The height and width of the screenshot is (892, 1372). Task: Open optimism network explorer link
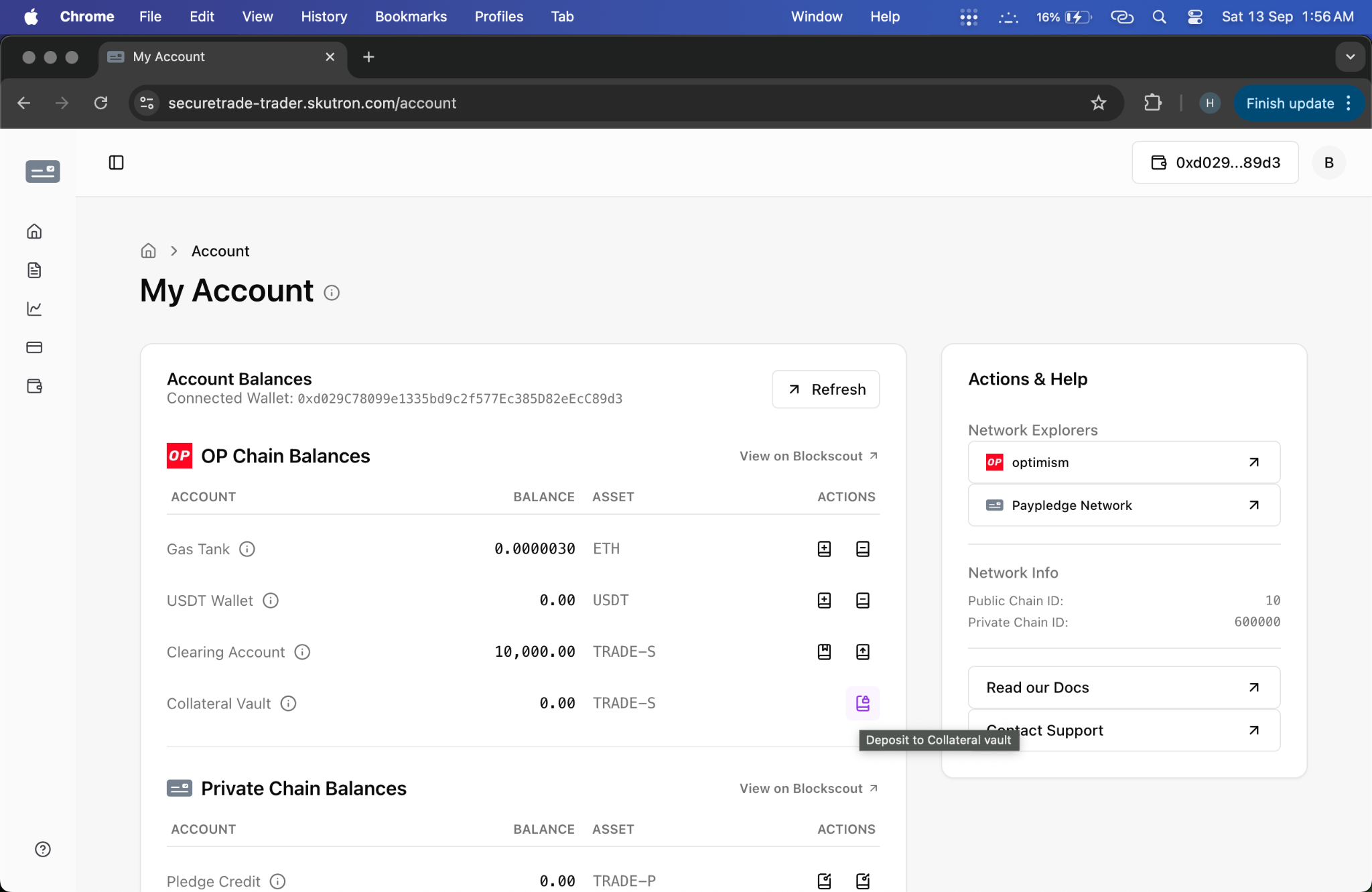pyautogui.click(x=1123, y=462)
